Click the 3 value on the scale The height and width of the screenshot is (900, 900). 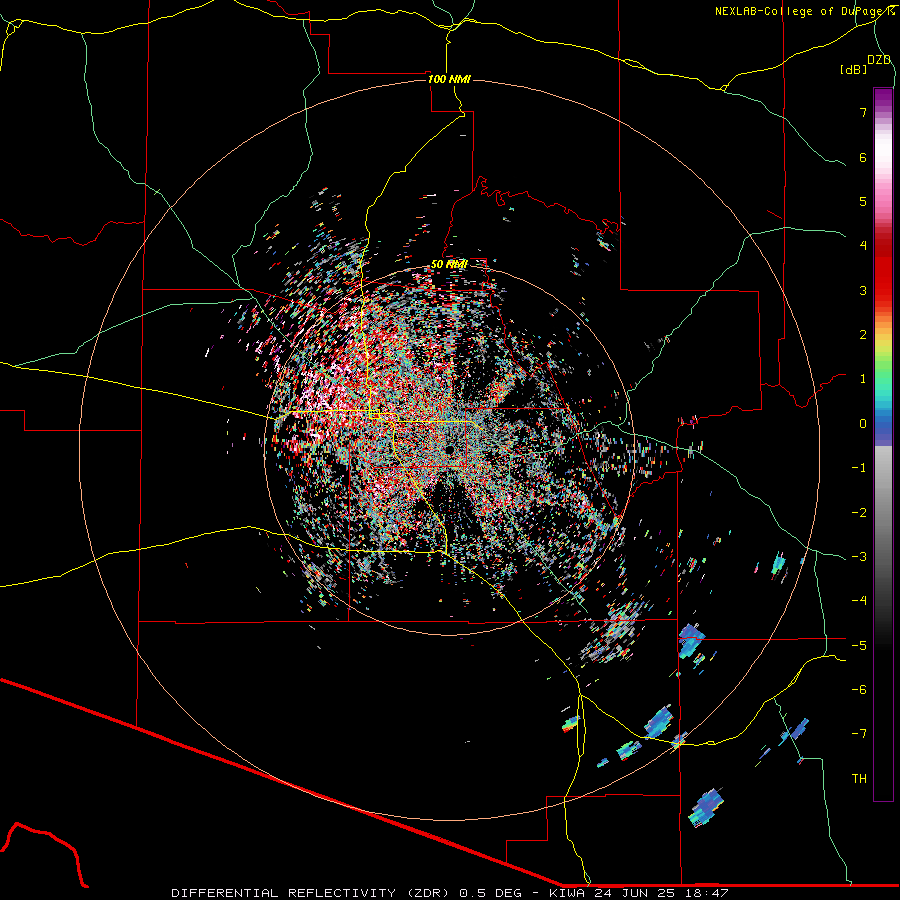863,290
